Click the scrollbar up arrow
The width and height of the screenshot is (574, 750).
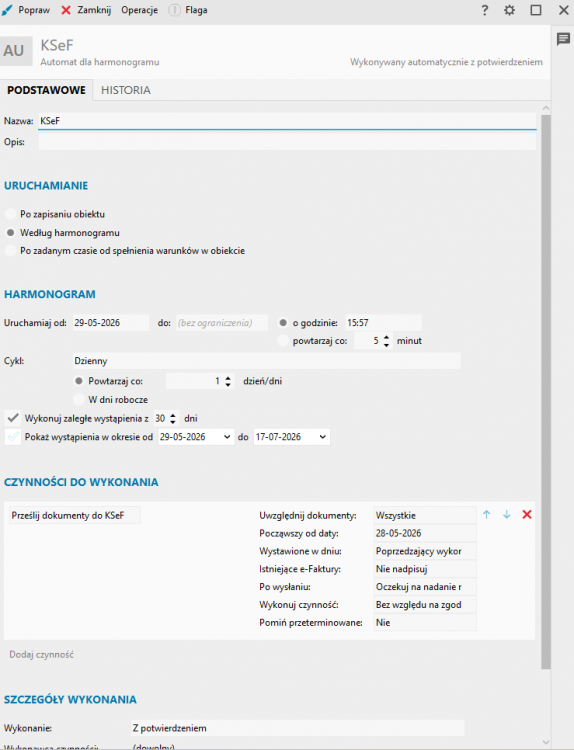546,108
